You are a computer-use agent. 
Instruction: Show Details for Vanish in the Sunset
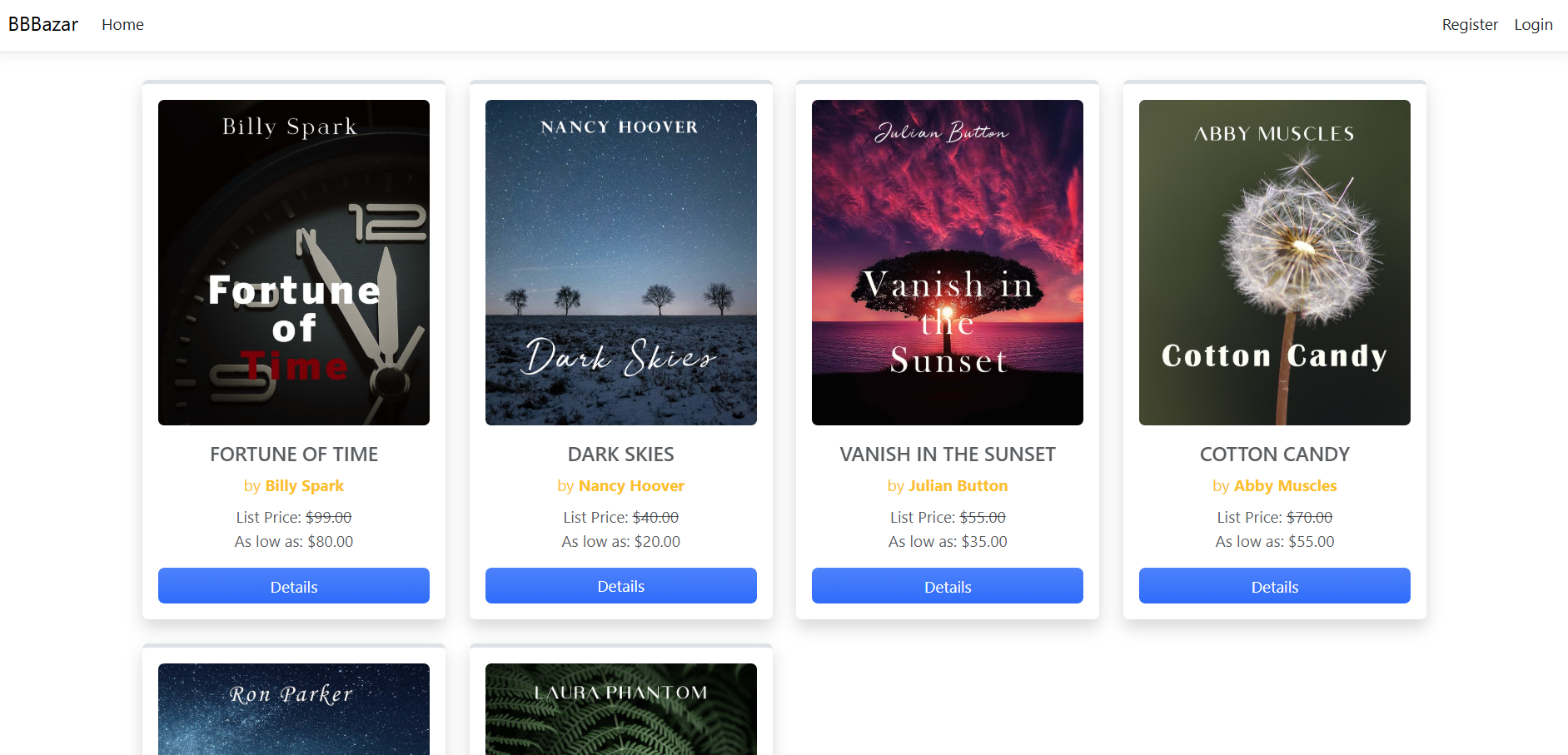click(948, 586)
